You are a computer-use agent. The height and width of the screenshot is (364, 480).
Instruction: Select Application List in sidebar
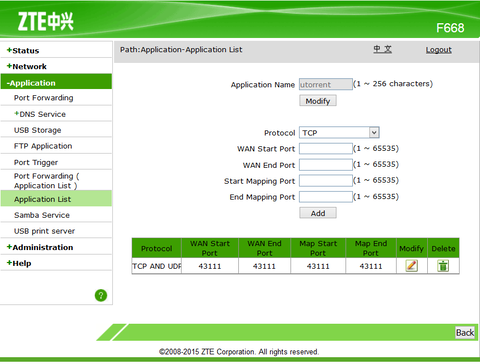click(x=56, y=199)
